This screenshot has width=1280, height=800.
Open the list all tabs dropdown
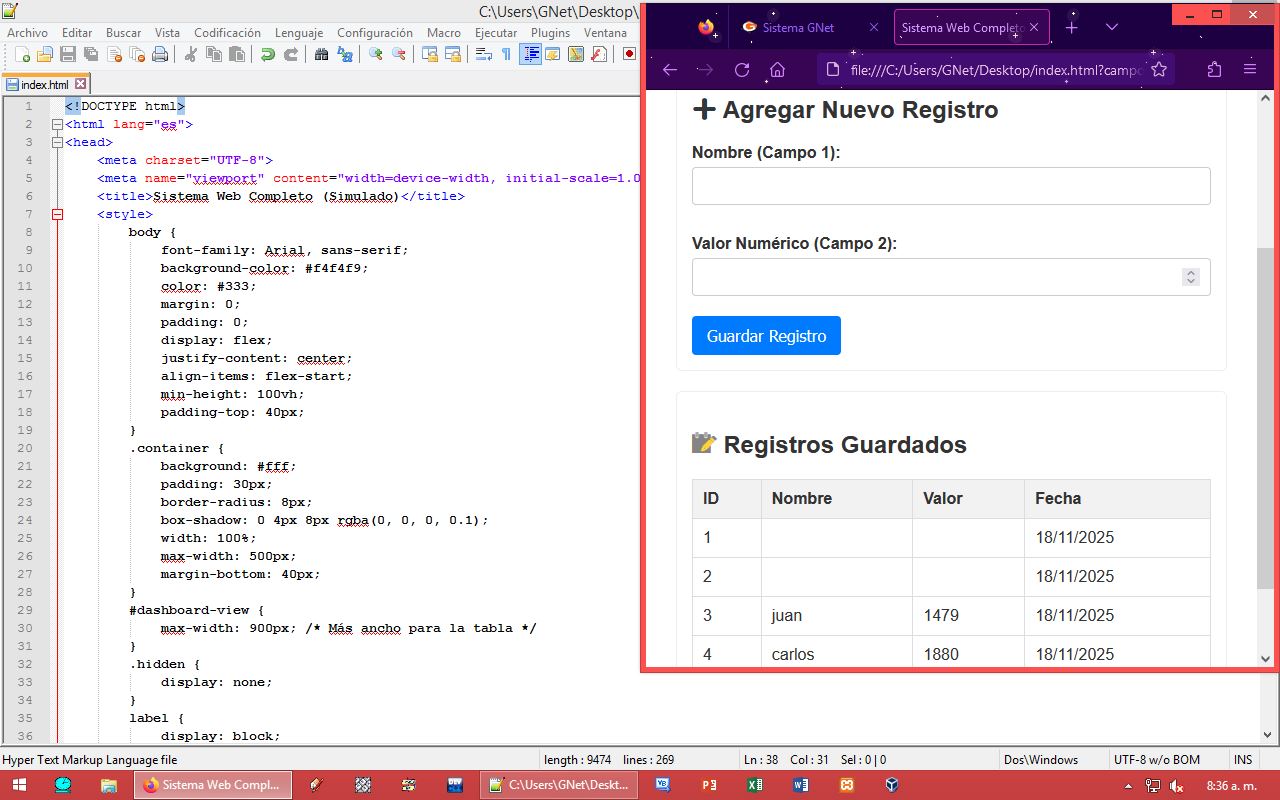(1111, 28)
